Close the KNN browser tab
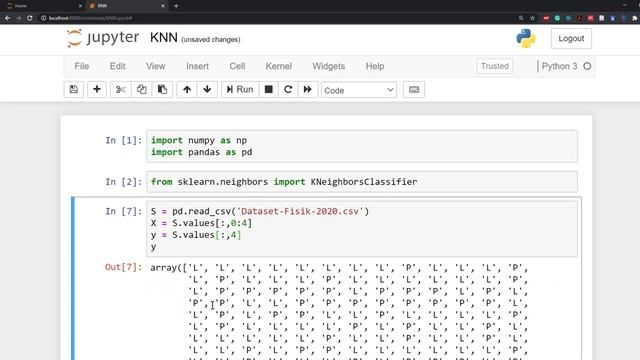Image resolution: width=640 pixels, height=360 pixels. coord(163,6)
